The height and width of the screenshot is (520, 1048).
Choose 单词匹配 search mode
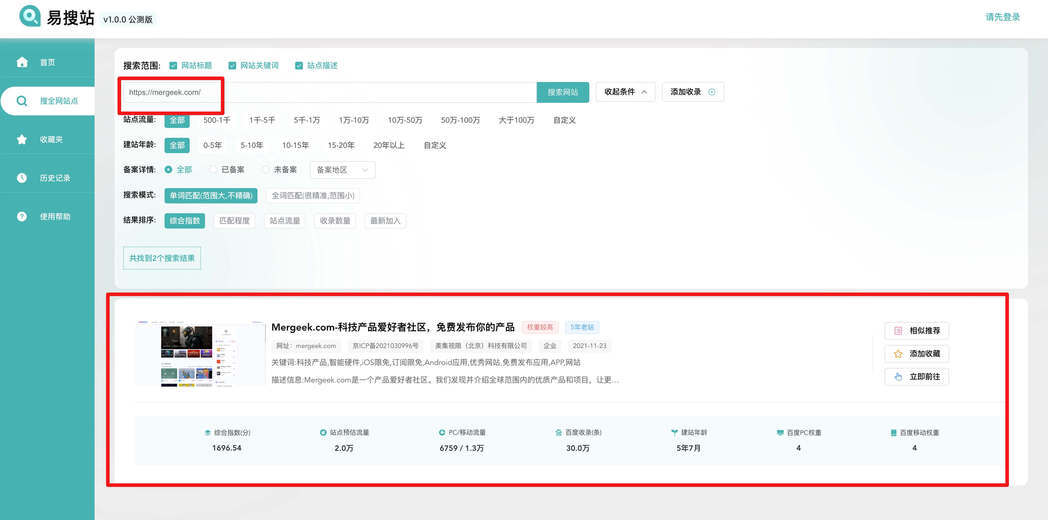(211, 196)
